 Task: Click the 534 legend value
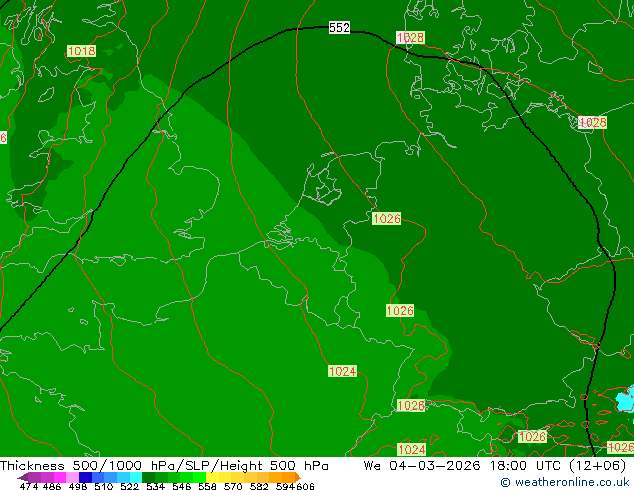tap(155, 486)
